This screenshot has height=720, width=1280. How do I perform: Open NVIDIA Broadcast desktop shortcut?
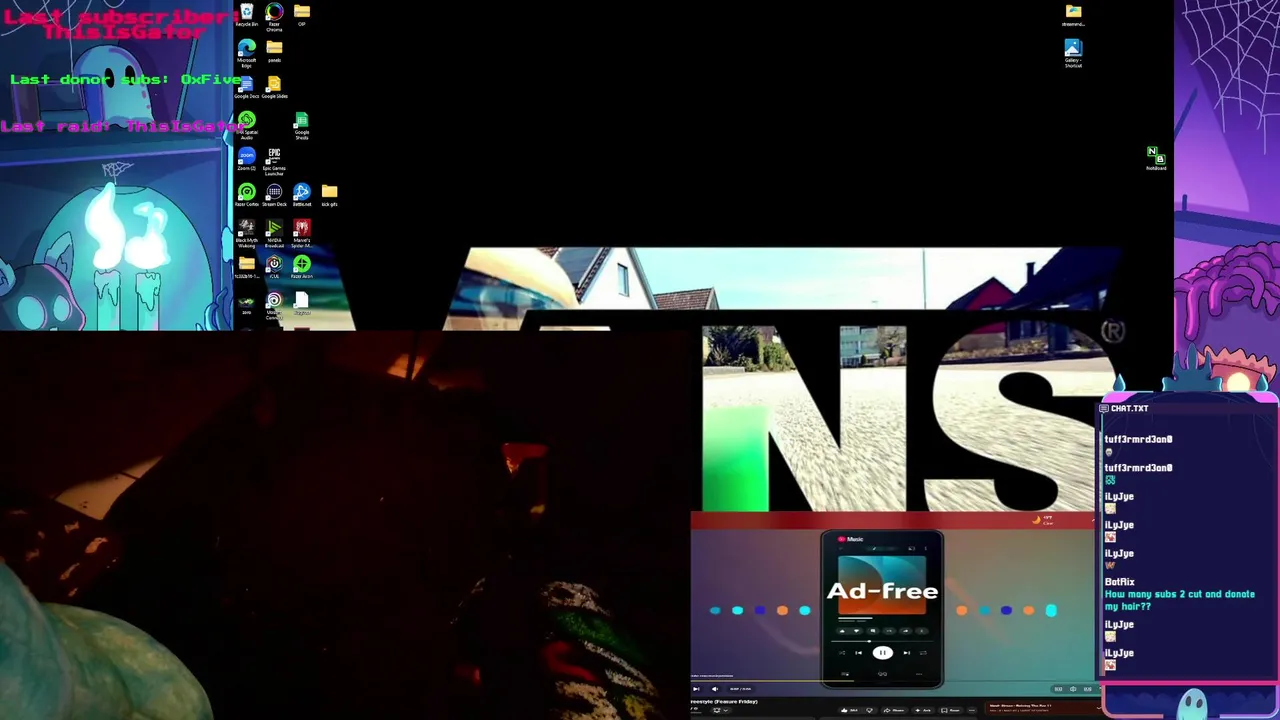tap(274, 233)
